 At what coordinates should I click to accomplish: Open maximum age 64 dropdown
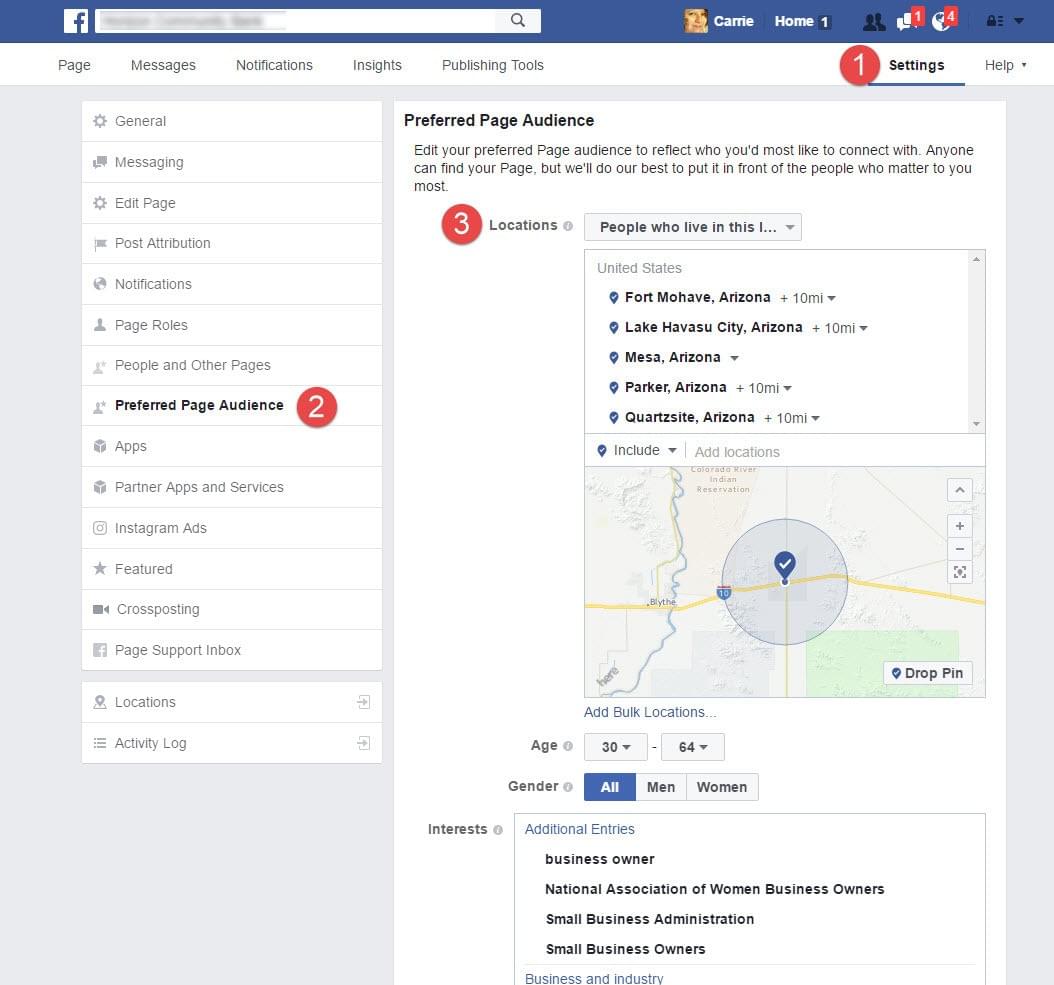pyautogui.click(x=693, y=747)
